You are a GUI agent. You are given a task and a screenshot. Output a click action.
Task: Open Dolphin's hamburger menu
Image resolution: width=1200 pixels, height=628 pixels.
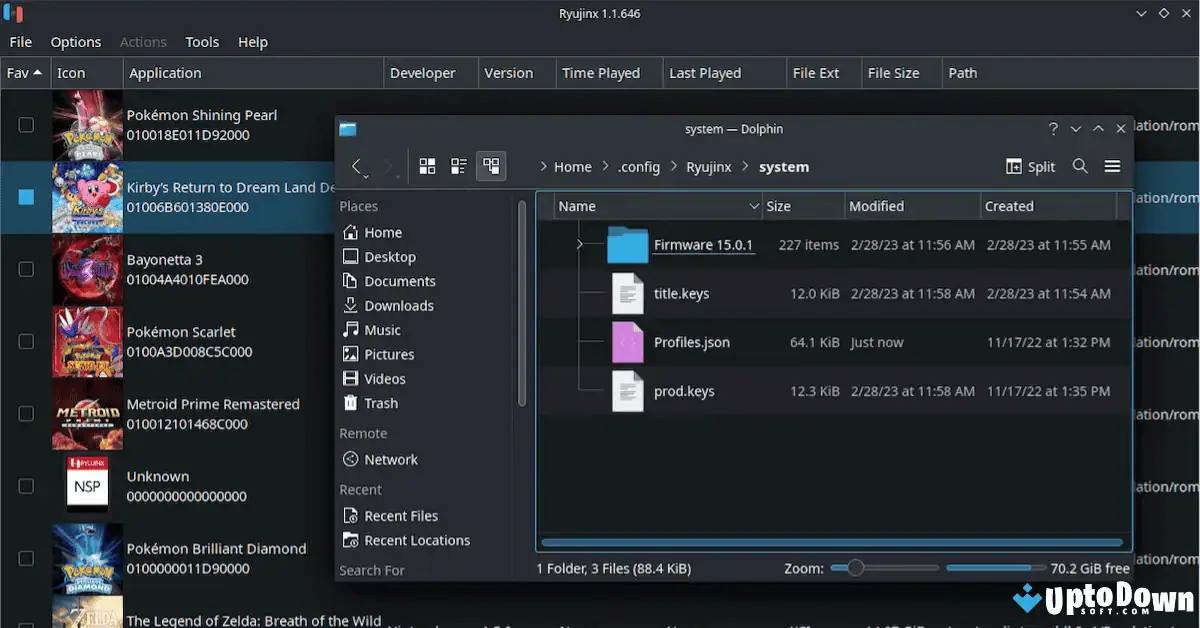(x=1112, y=166)
